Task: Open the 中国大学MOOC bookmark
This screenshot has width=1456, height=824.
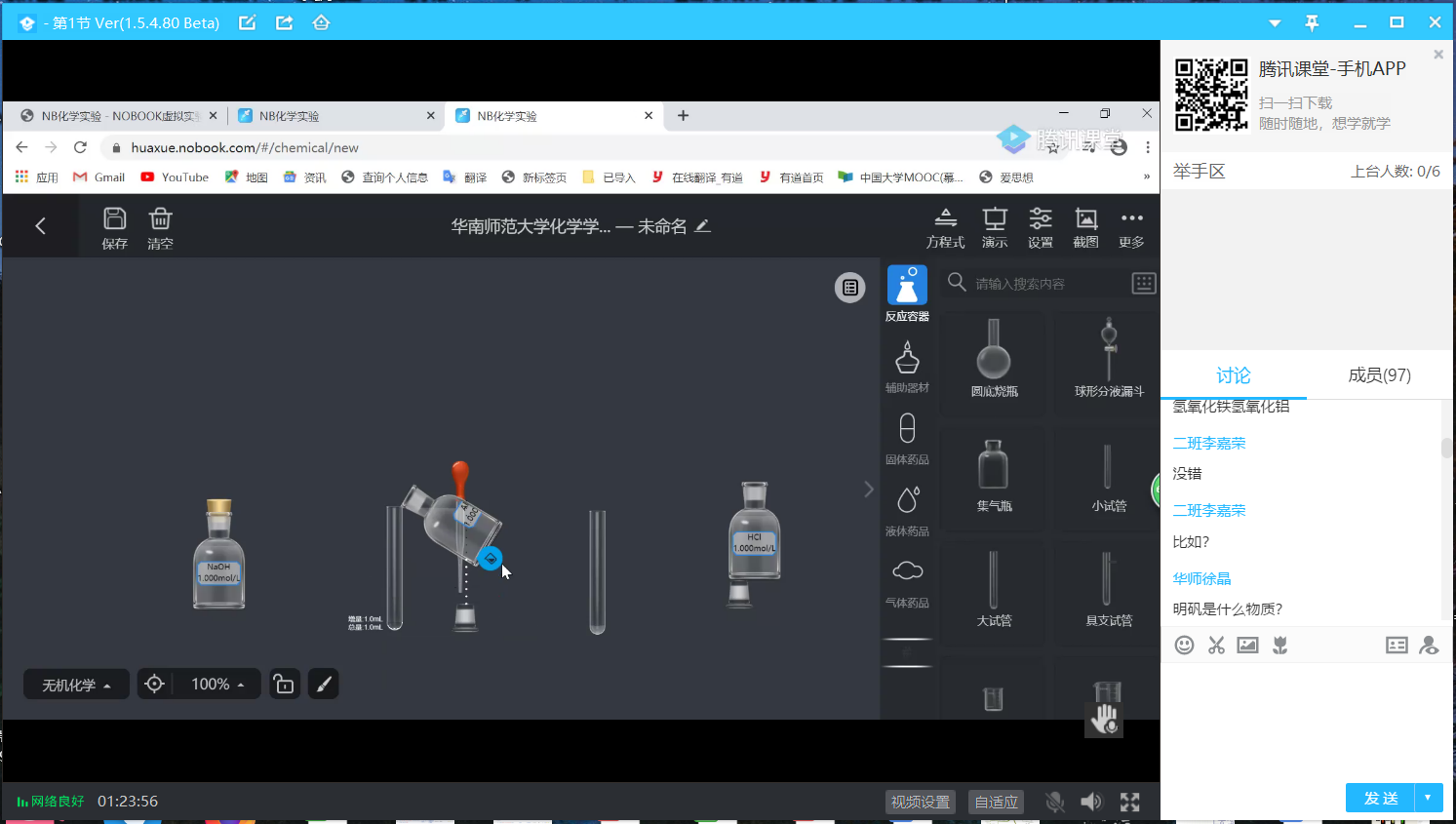Action: point(900,177)
